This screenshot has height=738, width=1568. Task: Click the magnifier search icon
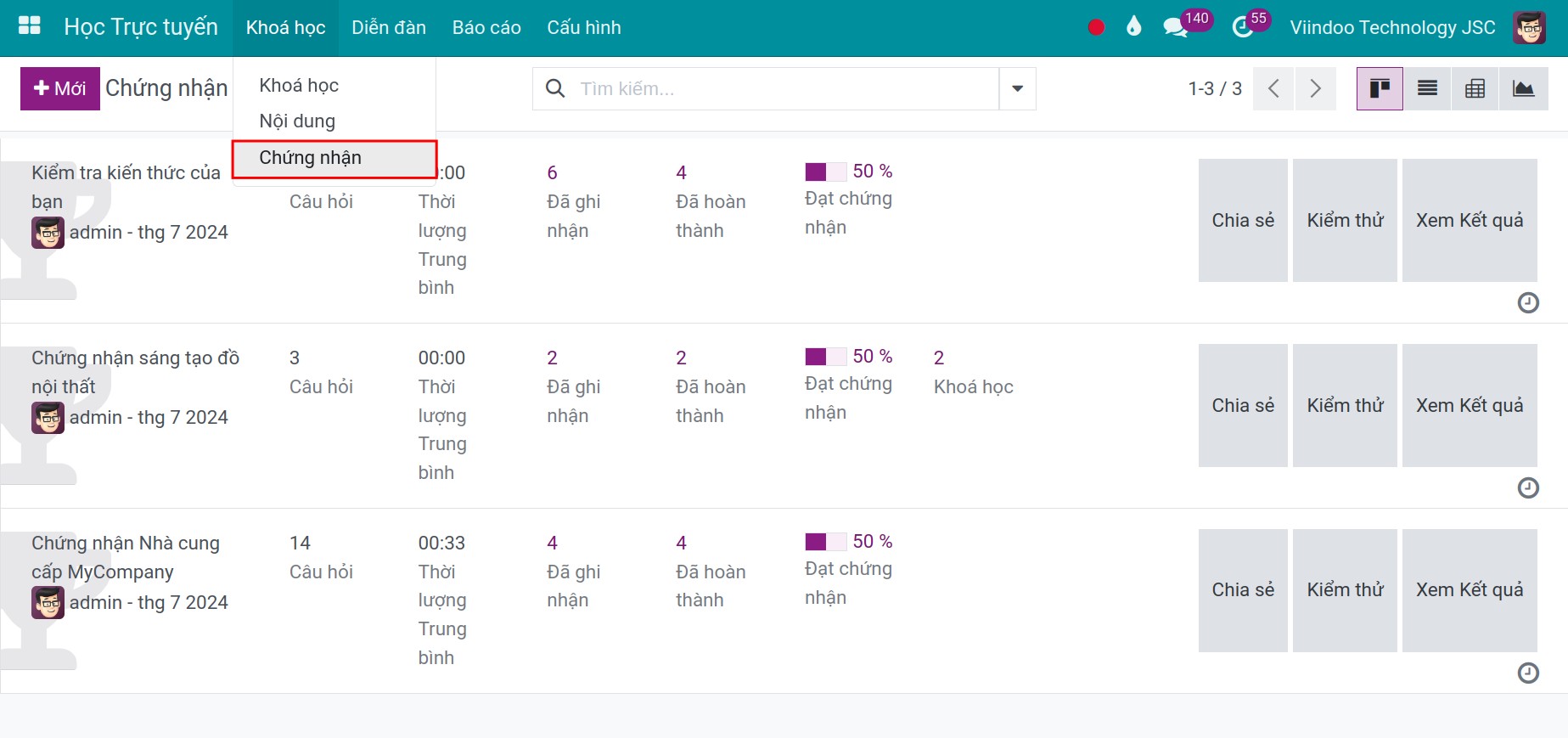(x=555, y=88)
